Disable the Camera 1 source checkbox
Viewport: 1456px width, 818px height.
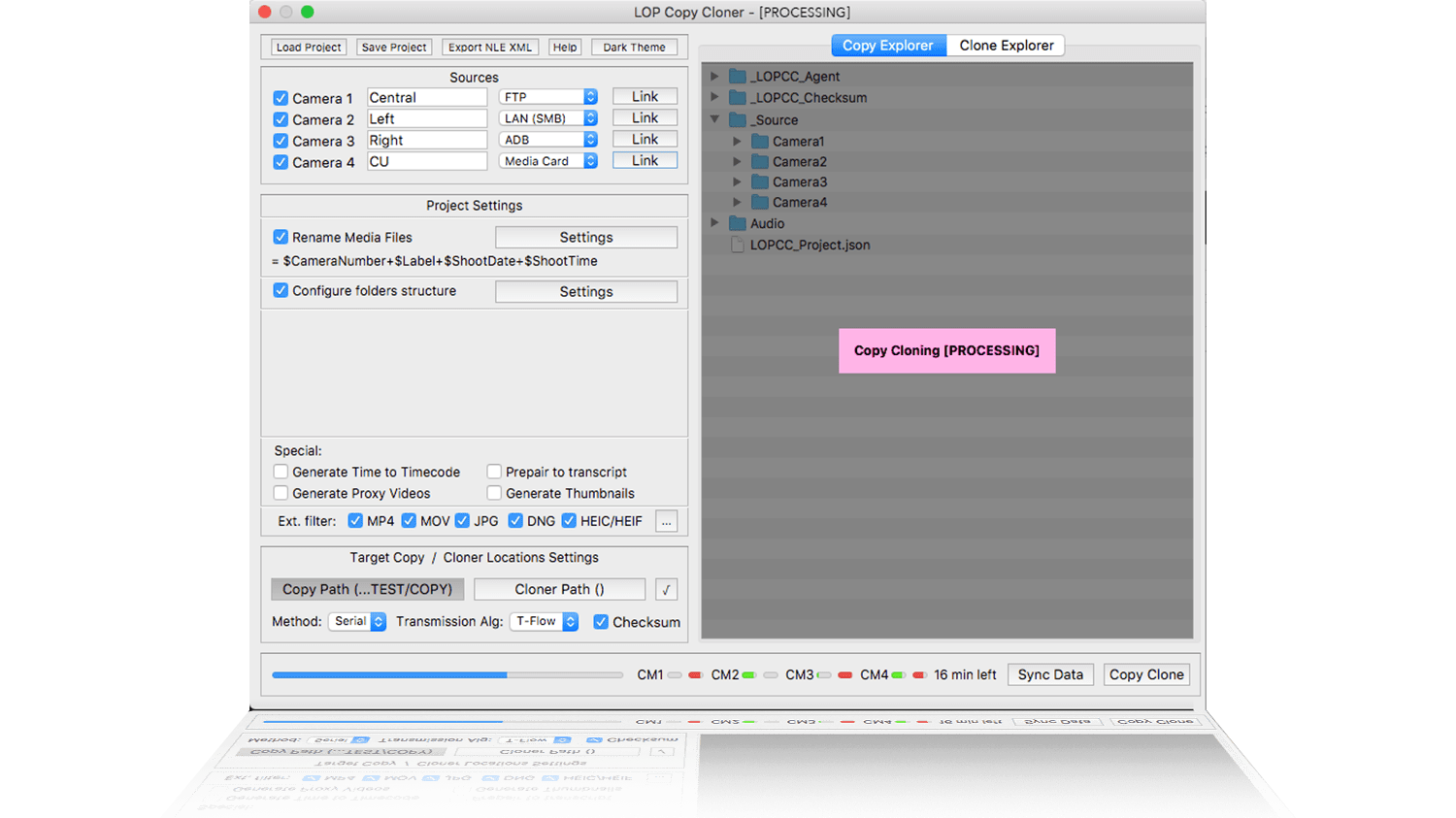[x=281, y=99]
